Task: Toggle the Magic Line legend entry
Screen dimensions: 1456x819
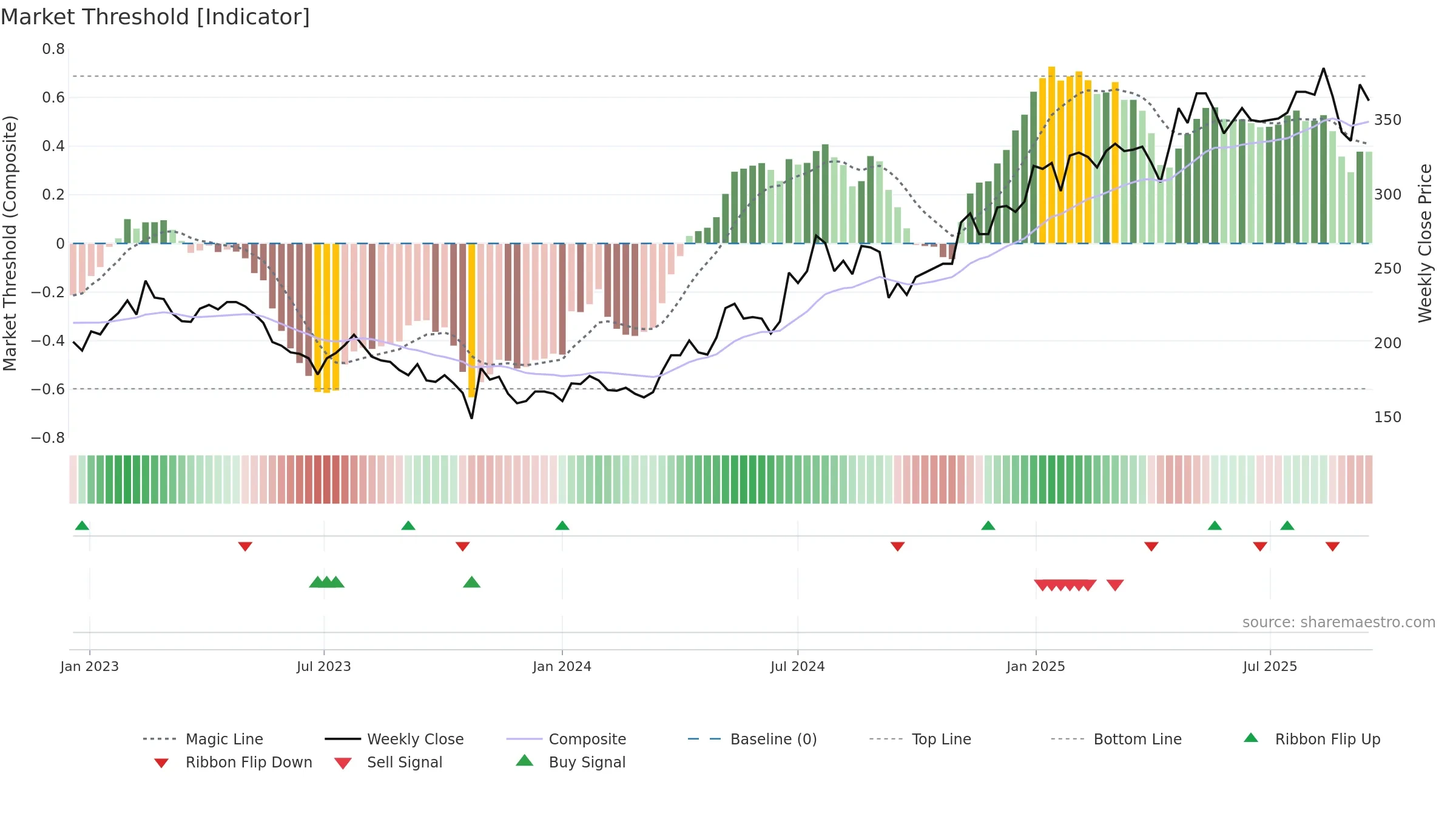Action: (x=203, y=739)
